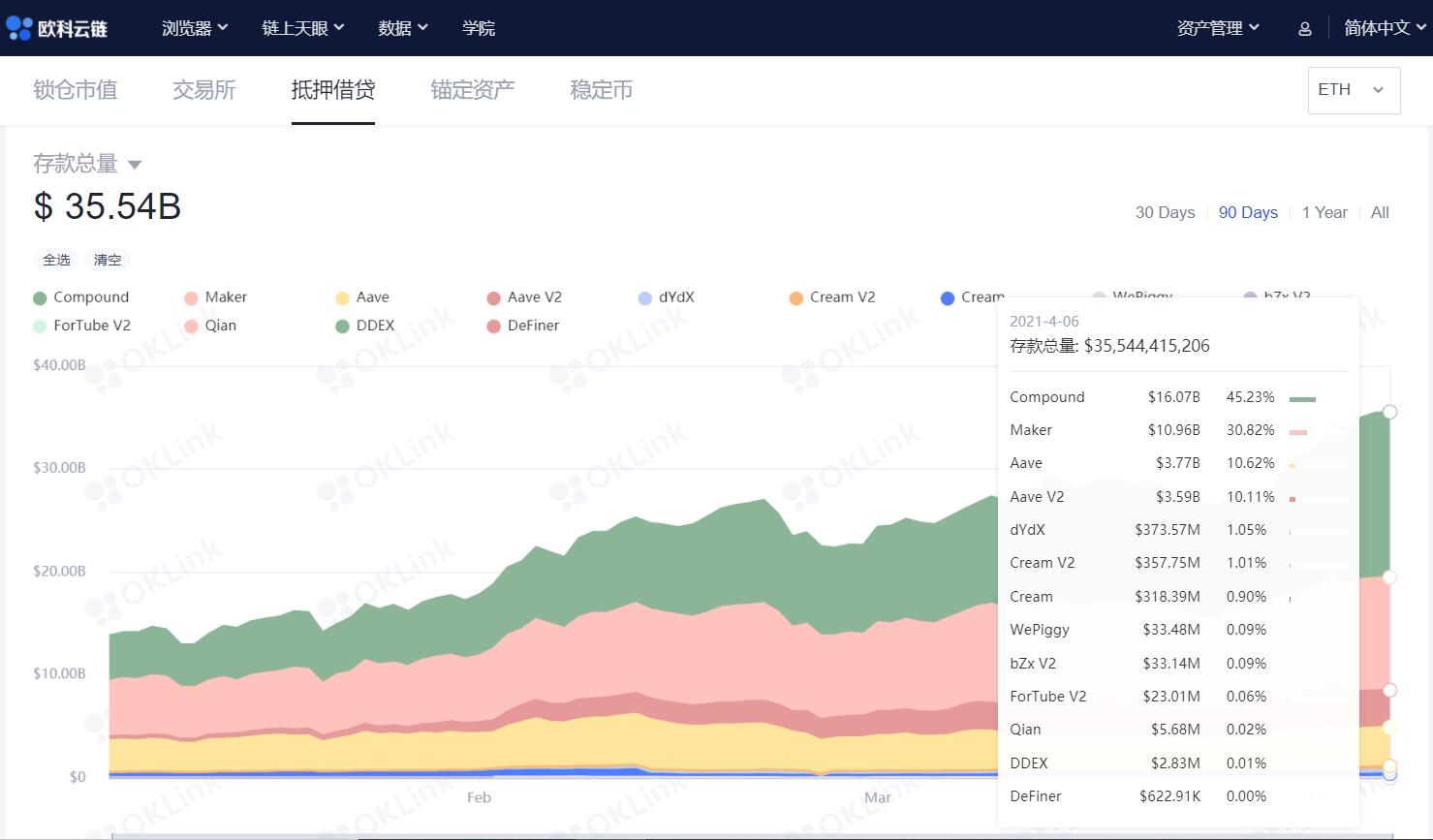Viewport: 1433px width, 840px height.
Task: Click Aave V2 $3.59B tooltip row
Action: pos(1178,497)
